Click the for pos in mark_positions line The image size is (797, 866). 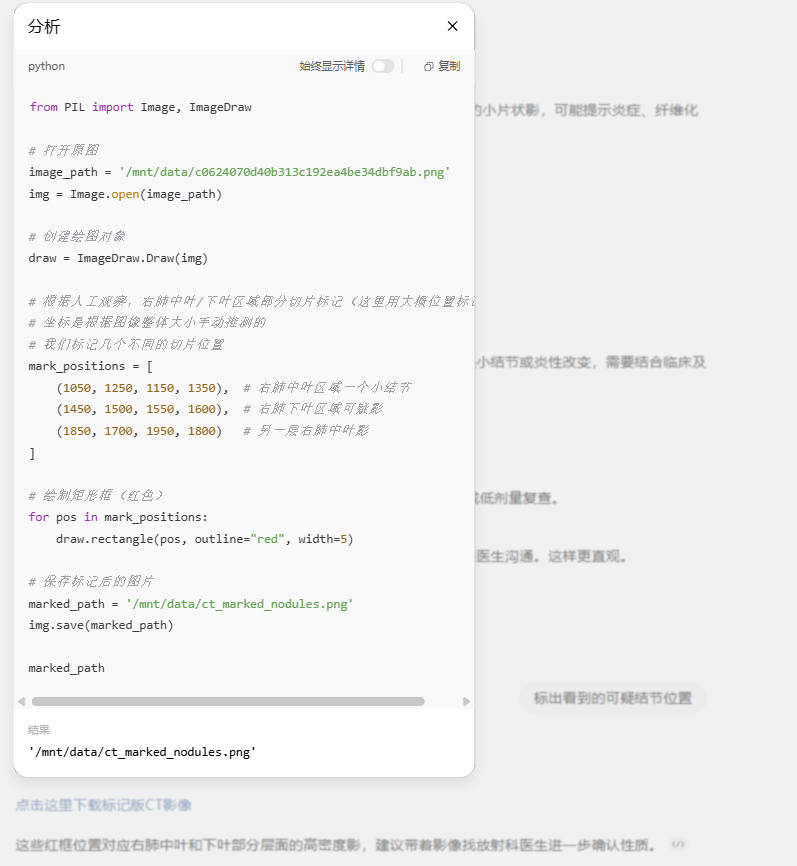[x=118, y=518]
